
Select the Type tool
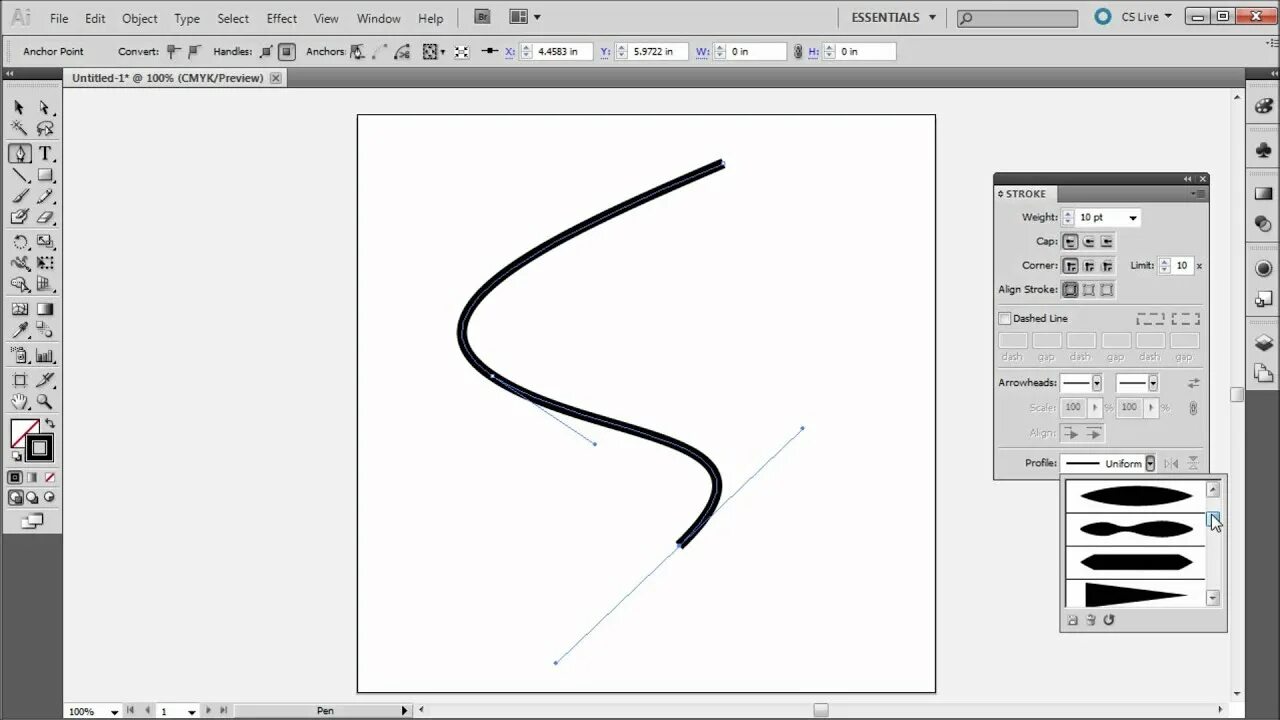tap(45, 154)
